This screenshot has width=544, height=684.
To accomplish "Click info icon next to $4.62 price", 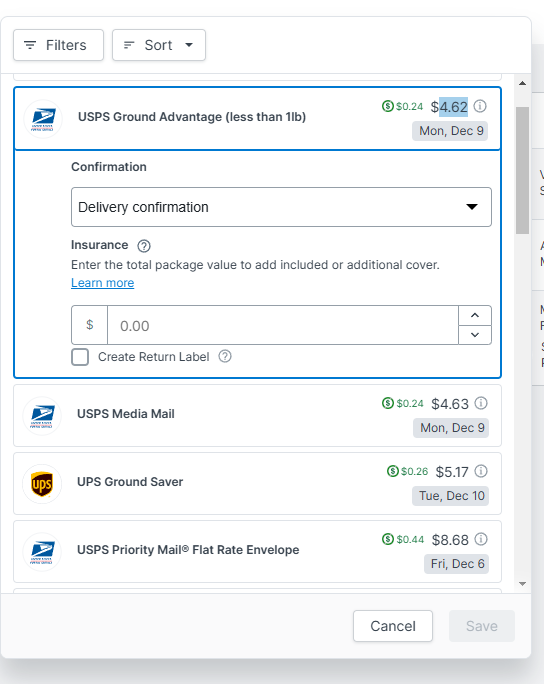I will point(480,106).
